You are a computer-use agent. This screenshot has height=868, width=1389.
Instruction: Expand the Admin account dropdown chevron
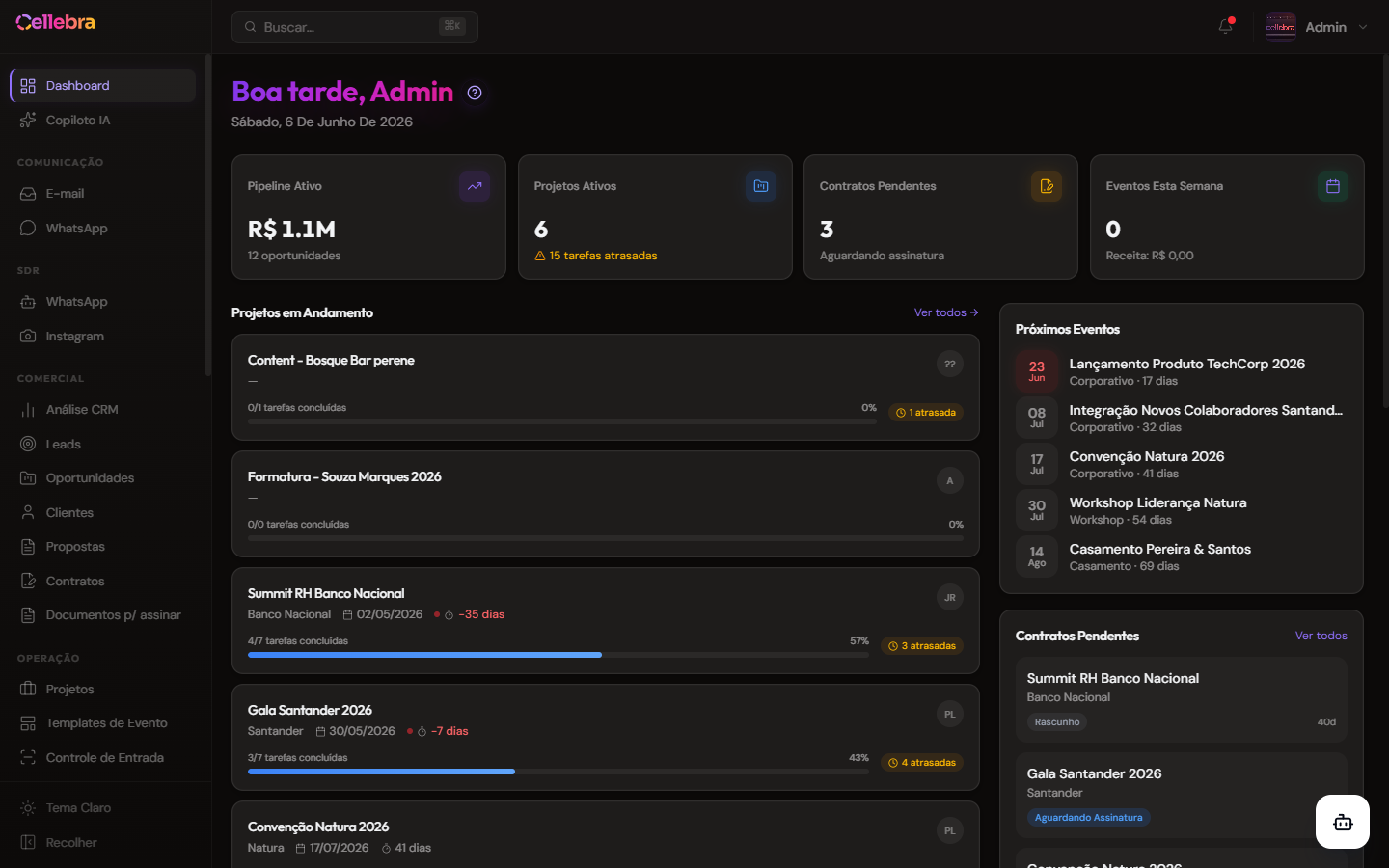tap(1363, 27)
